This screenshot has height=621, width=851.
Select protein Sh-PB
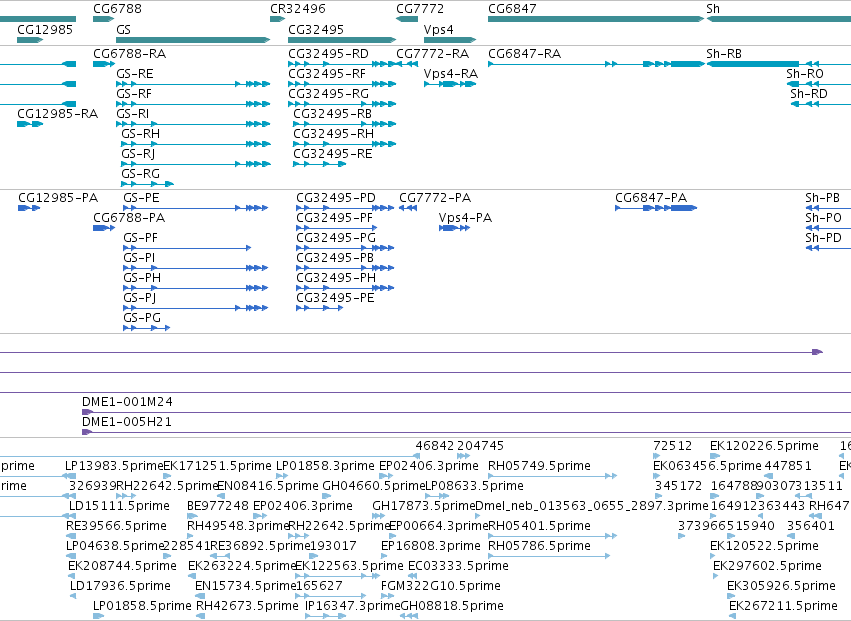[x=828, y=208]
